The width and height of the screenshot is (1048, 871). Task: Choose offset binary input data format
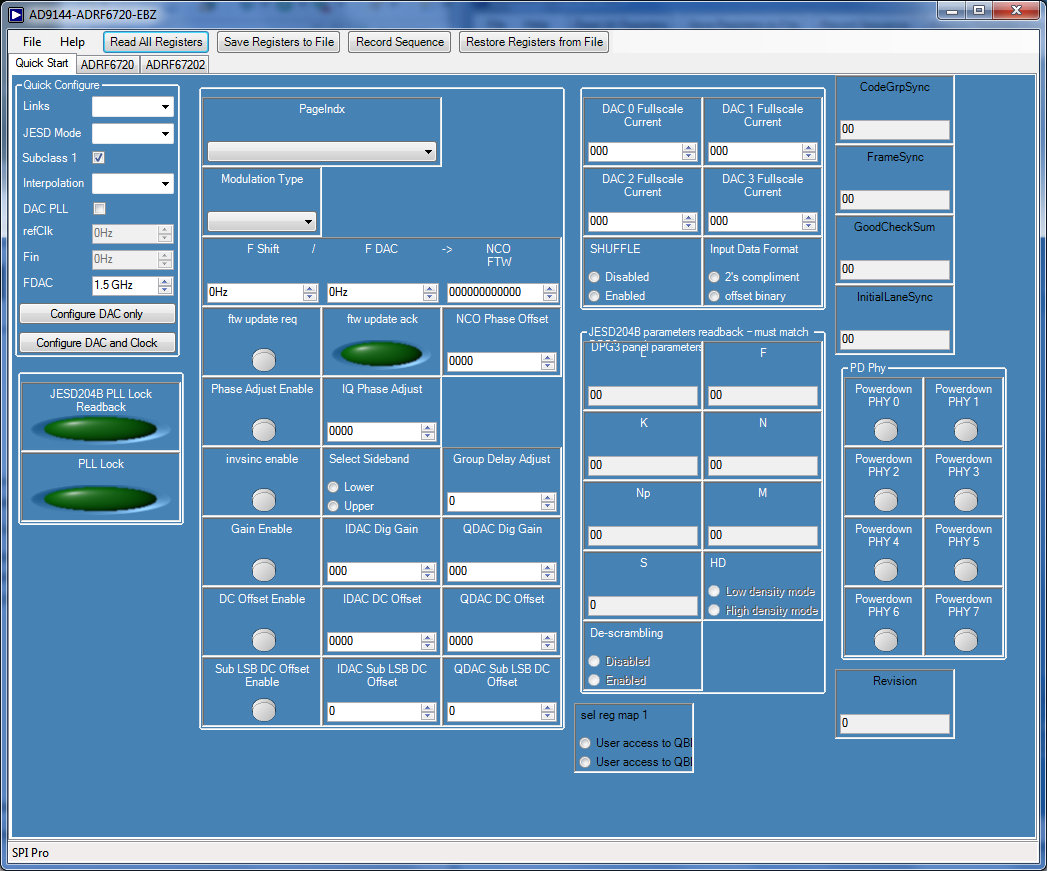[714, 295]
